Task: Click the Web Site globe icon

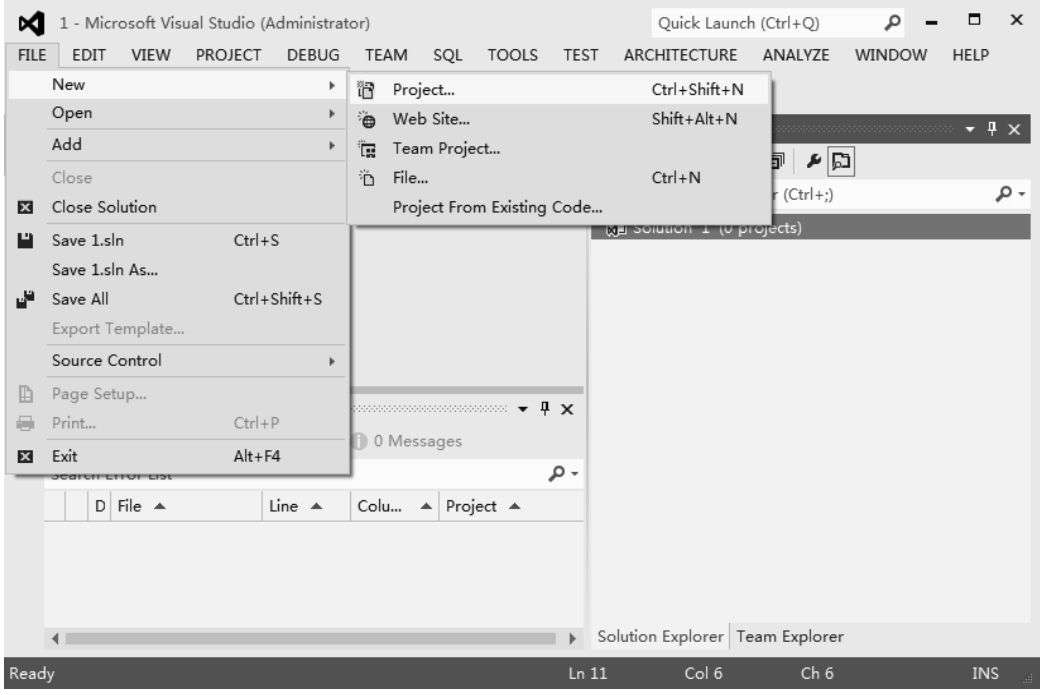Action: tap(367, 120)
